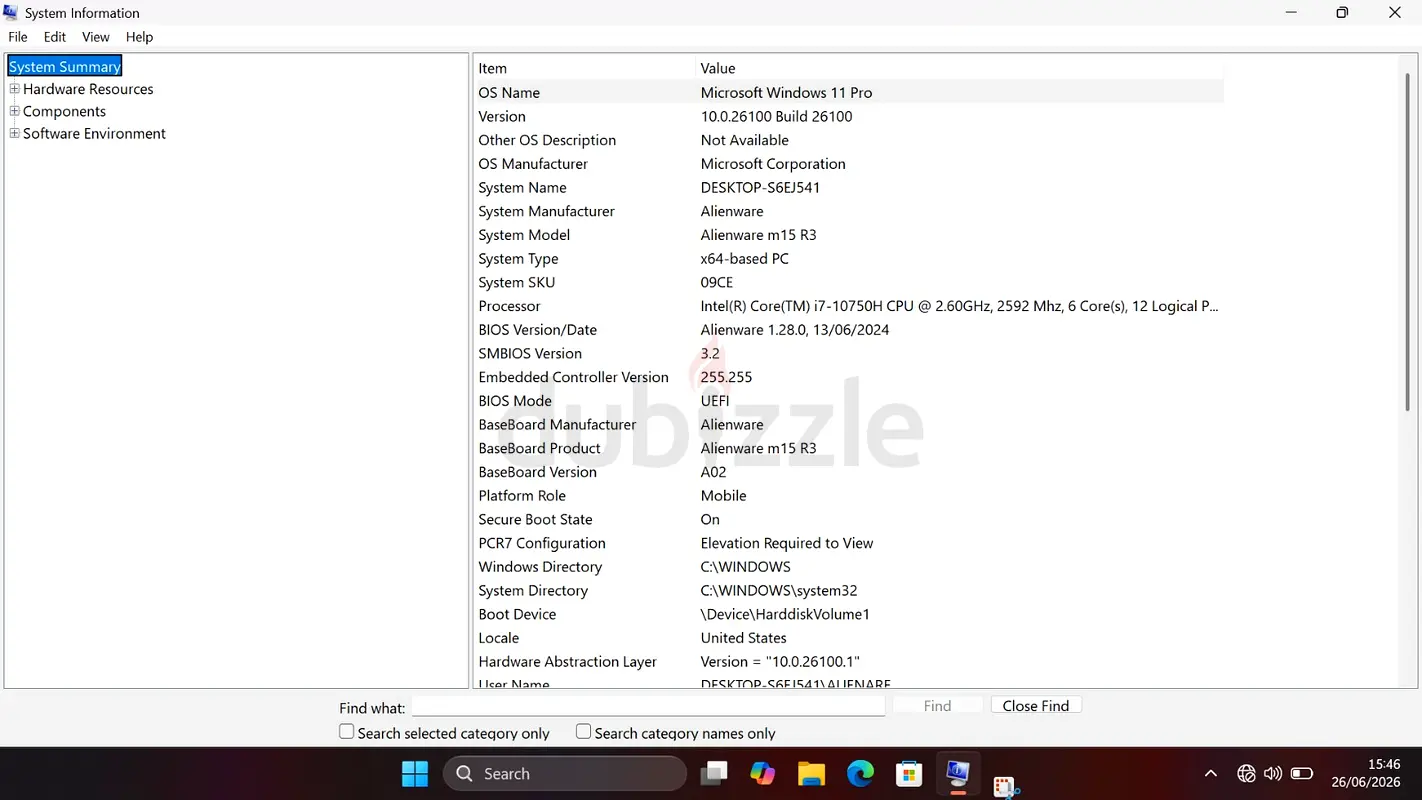
Task: Open the Microsoft Store taskbar icon
Action: coord(908,773)
